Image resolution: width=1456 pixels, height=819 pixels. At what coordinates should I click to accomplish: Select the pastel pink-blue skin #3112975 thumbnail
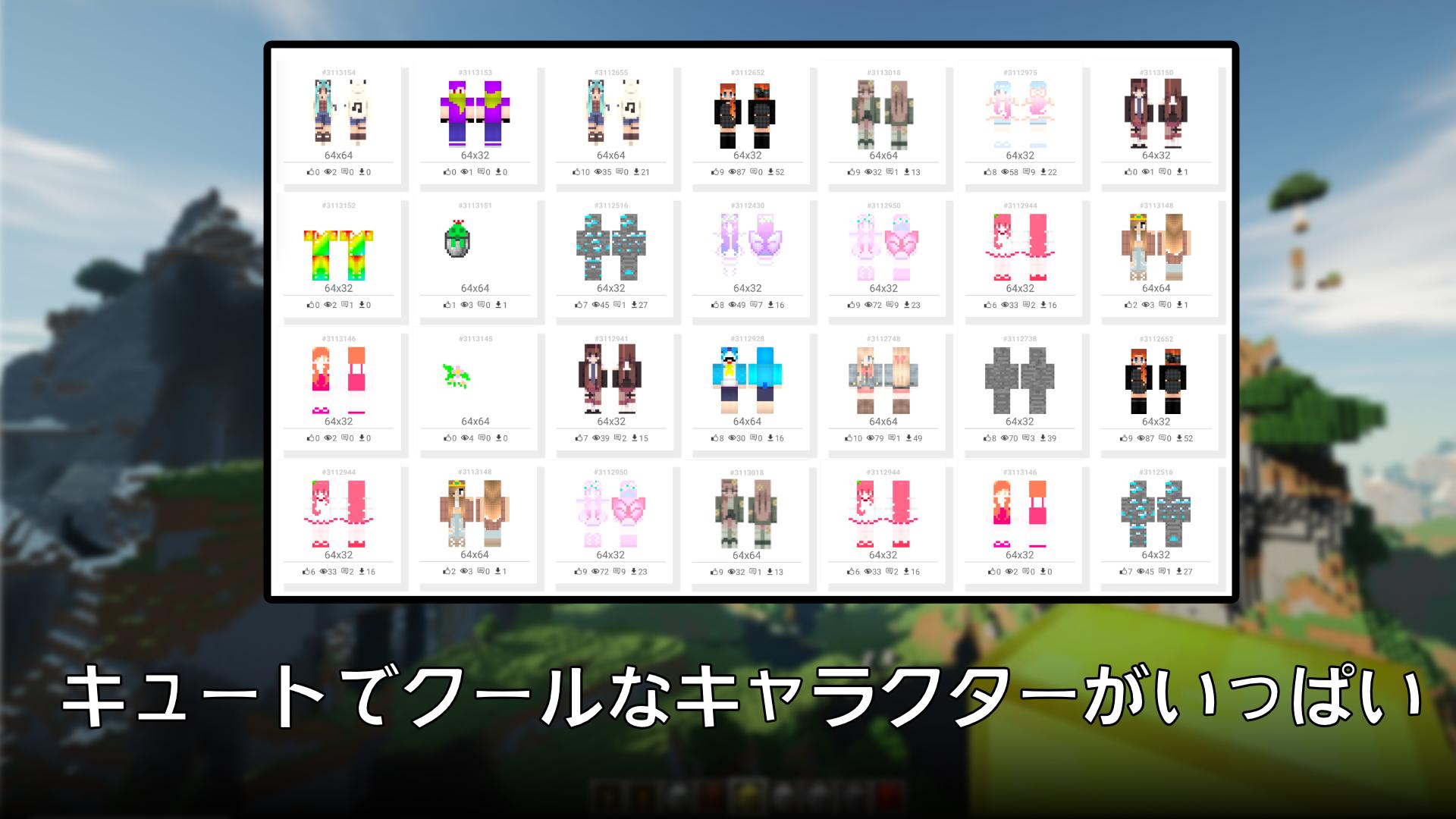coord(1020,114)
